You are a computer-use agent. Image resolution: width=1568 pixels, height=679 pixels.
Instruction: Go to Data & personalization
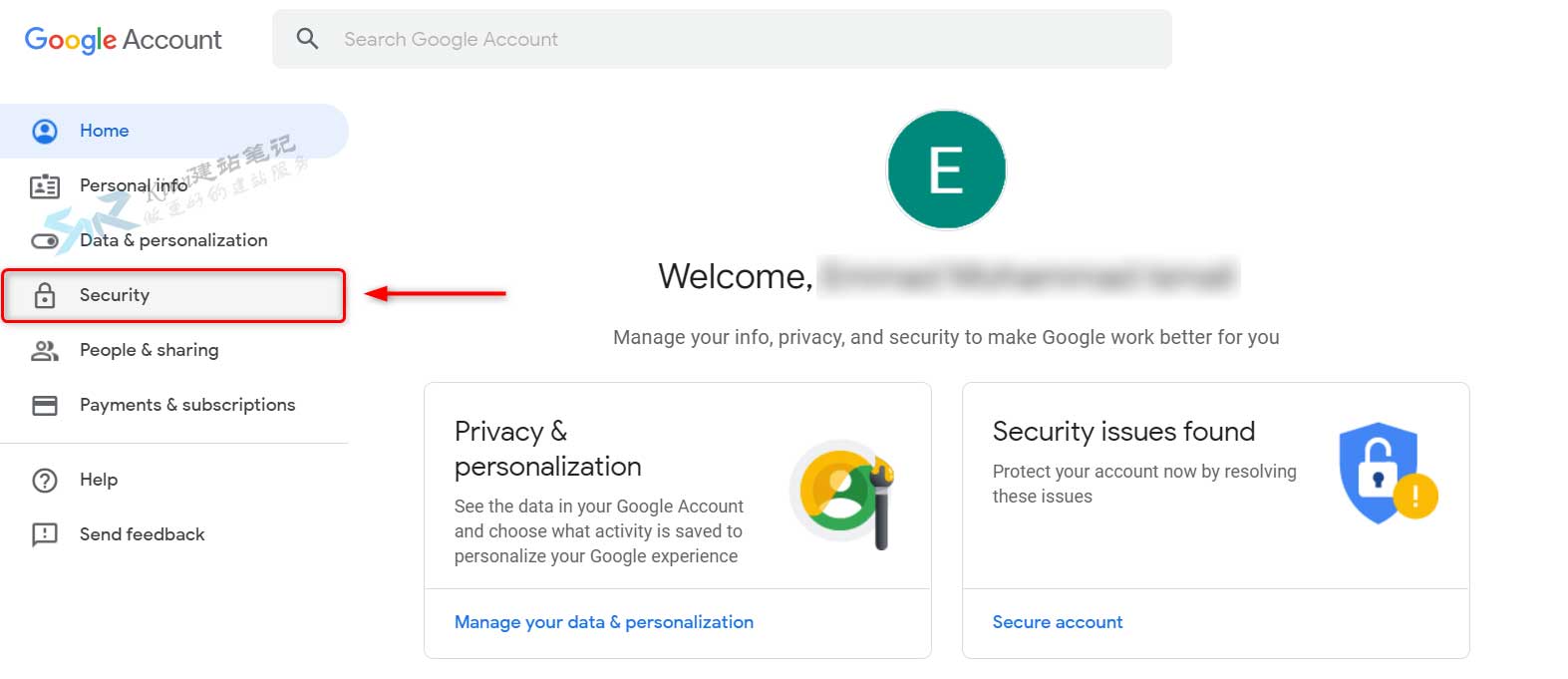[174, 240]
